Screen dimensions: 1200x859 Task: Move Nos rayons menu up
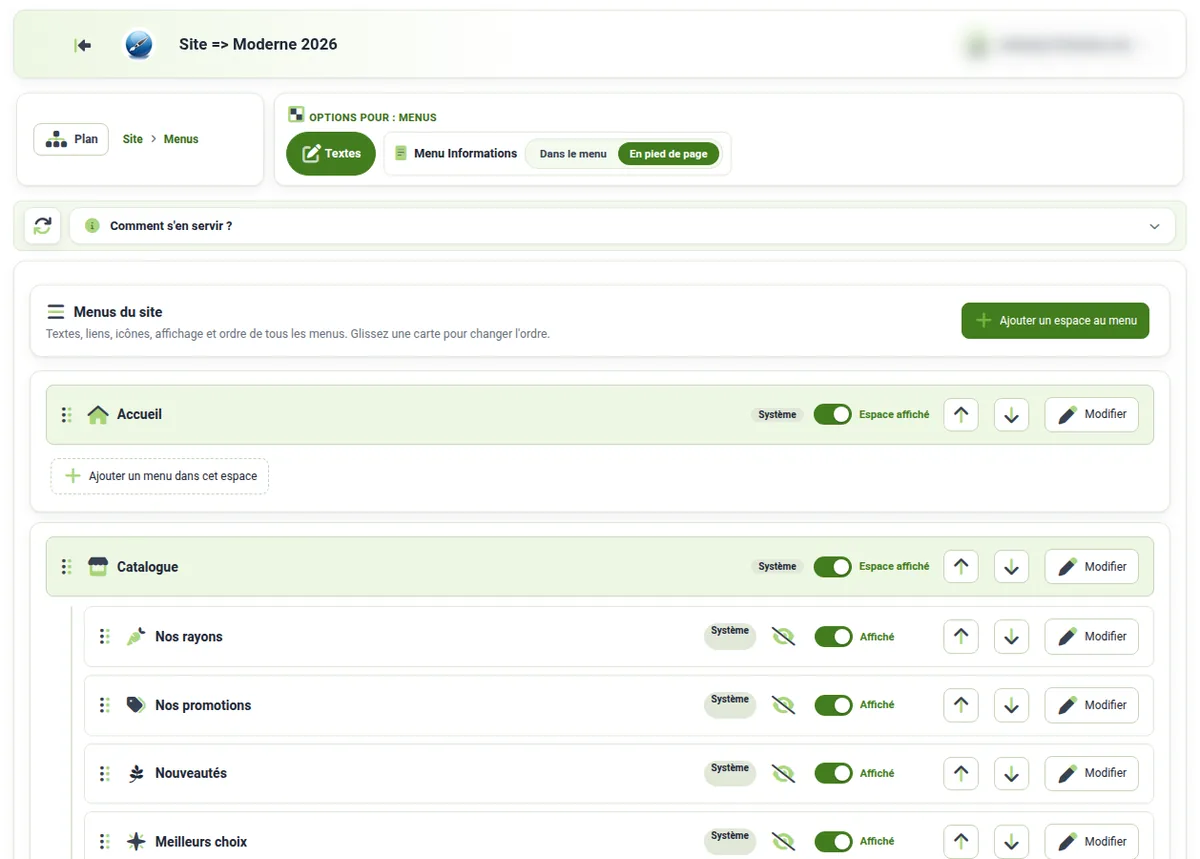961,637
